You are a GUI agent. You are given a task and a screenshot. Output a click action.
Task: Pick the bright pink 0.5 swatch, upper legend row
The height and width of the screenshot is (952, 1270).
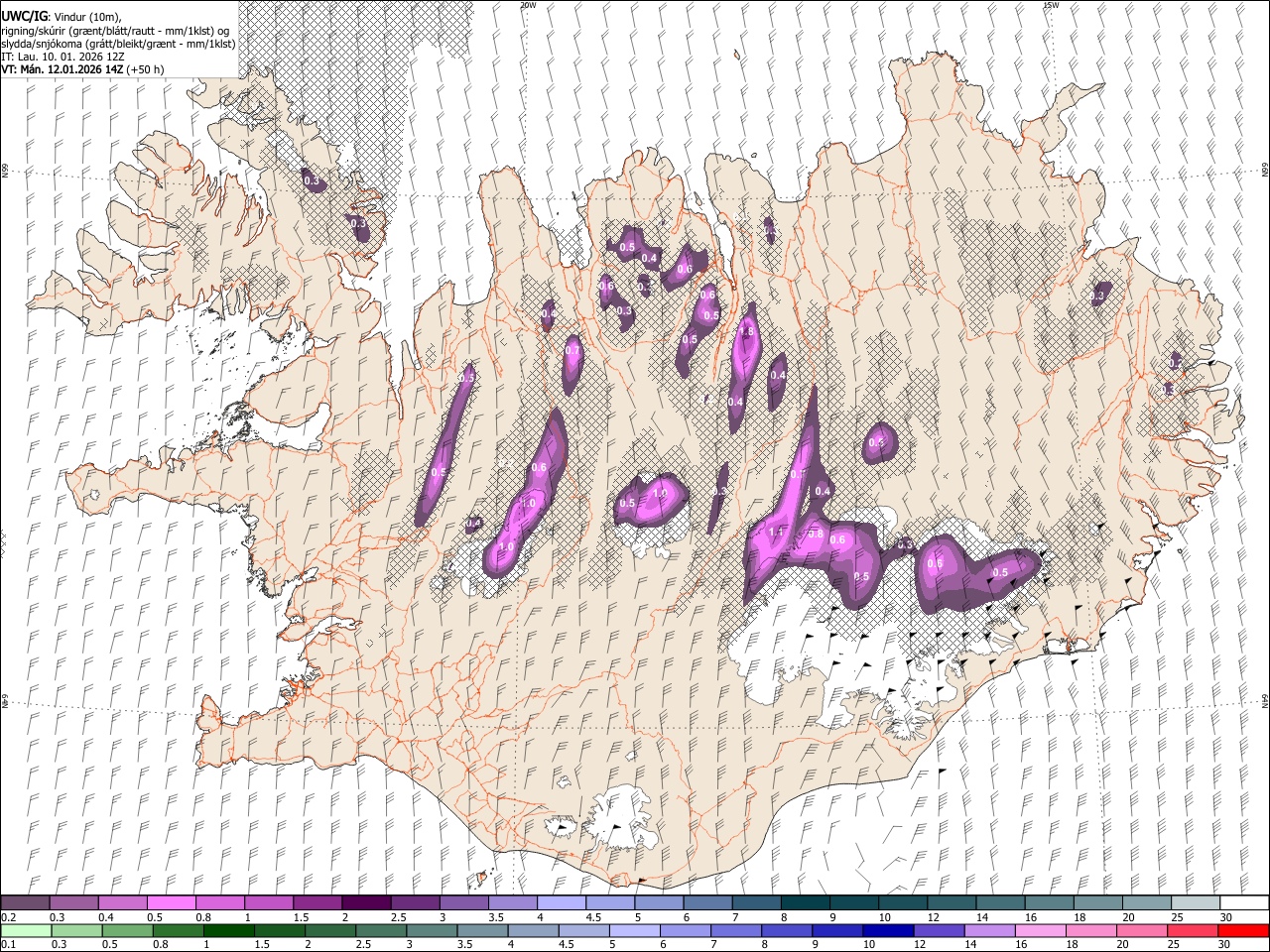point(171,903)
